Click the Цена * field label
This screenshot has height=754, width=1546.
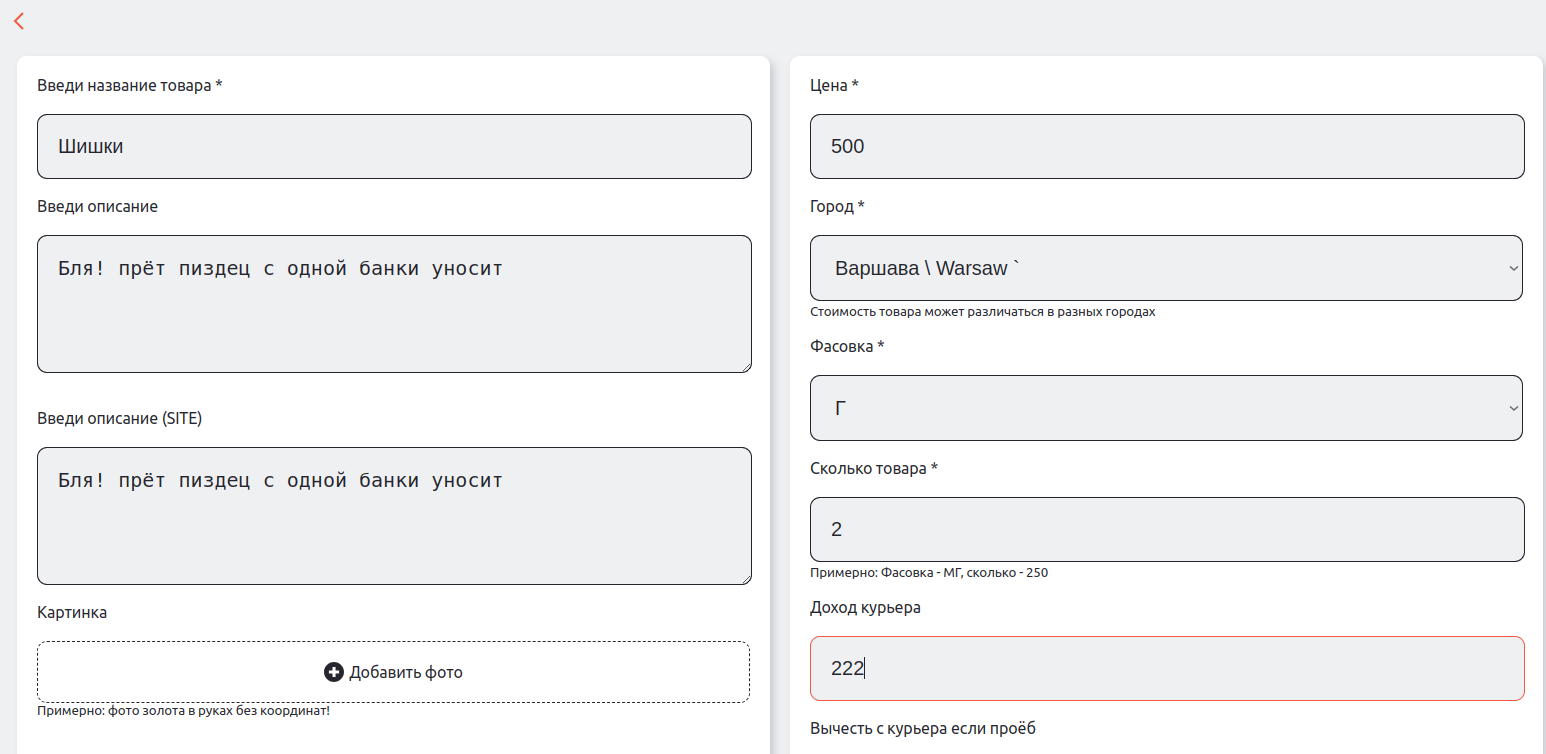tap(834, 86)
